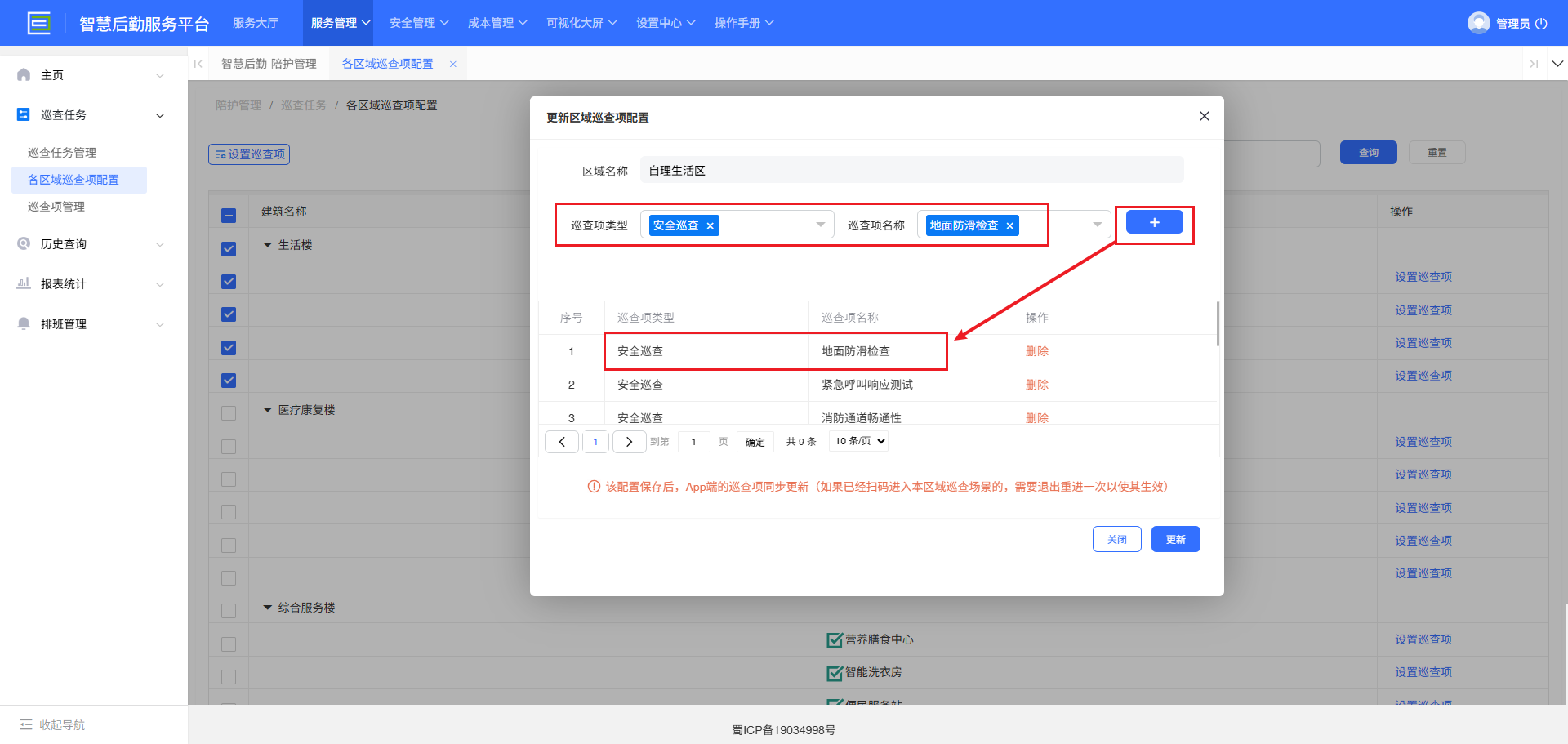Screen dimensions: 1568x744
Task: Open 巡查任务管理 in sidebar
Action: point(62,153)
